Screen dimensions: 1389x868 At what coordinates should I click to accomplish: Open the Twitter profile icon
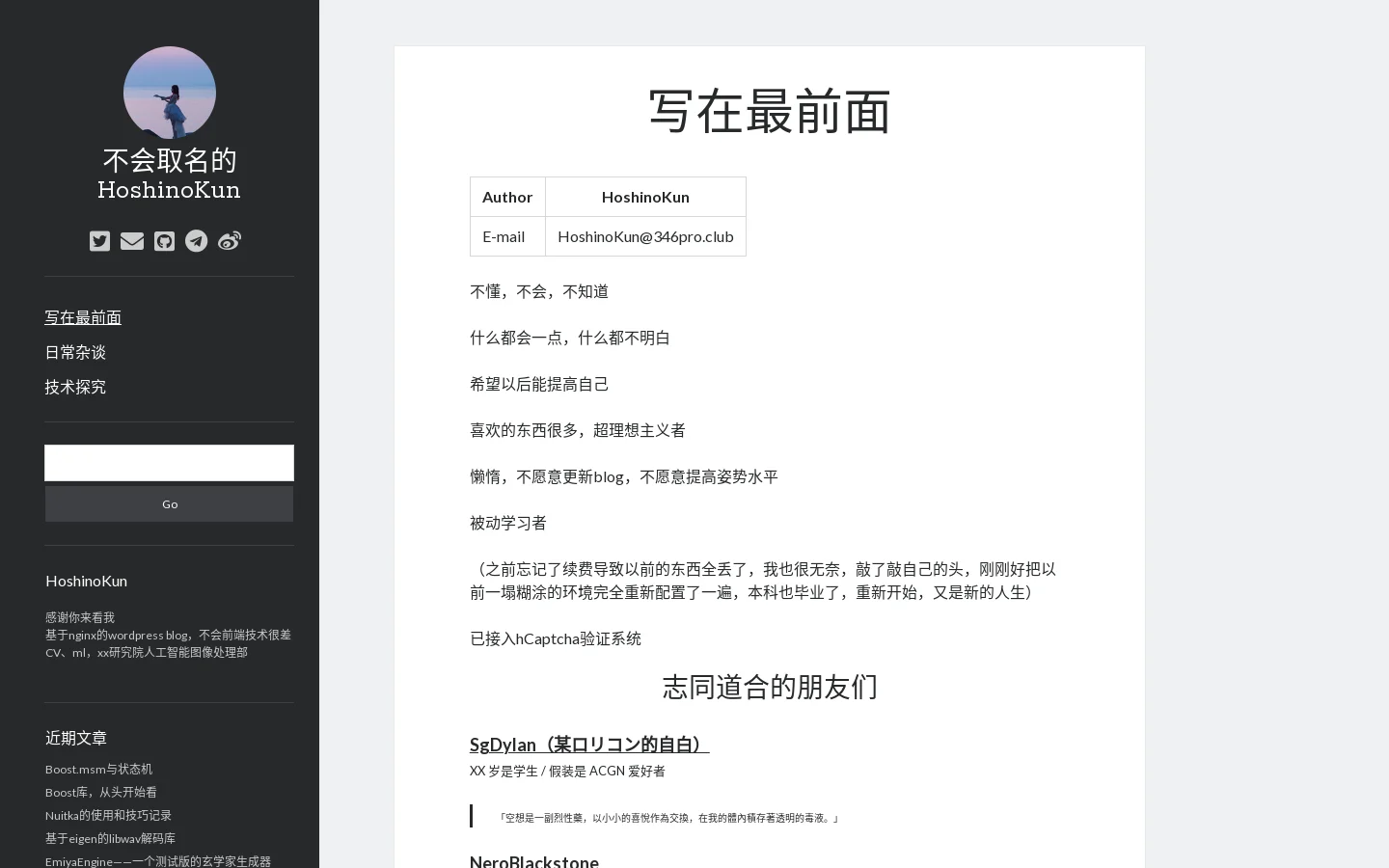(99, 241)
